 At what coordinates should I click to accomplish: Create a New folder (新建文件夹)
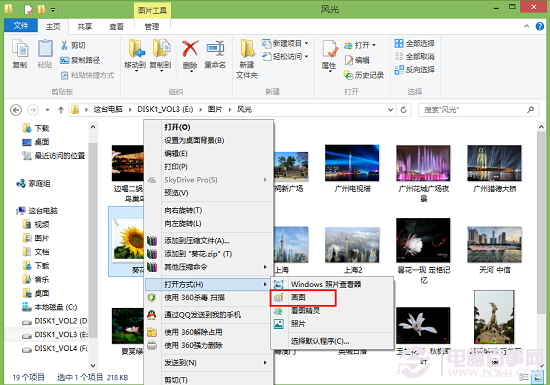[247, 58]
